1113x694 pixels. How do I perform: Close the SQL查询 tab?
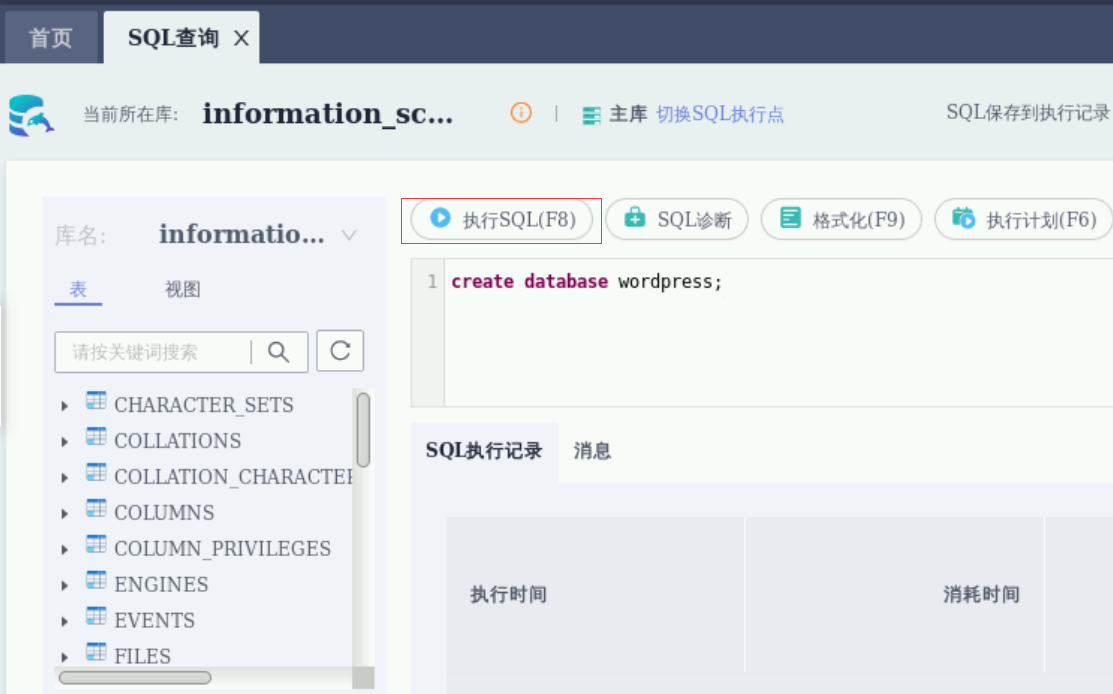point(241,38)
